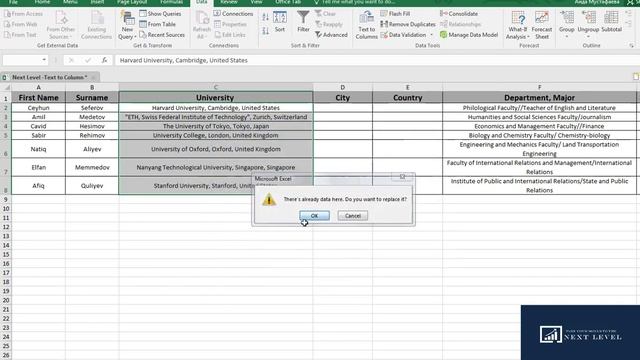Sort Z to A descending
This screenshot has width=640, height=360.
click(x=265, y=31)
